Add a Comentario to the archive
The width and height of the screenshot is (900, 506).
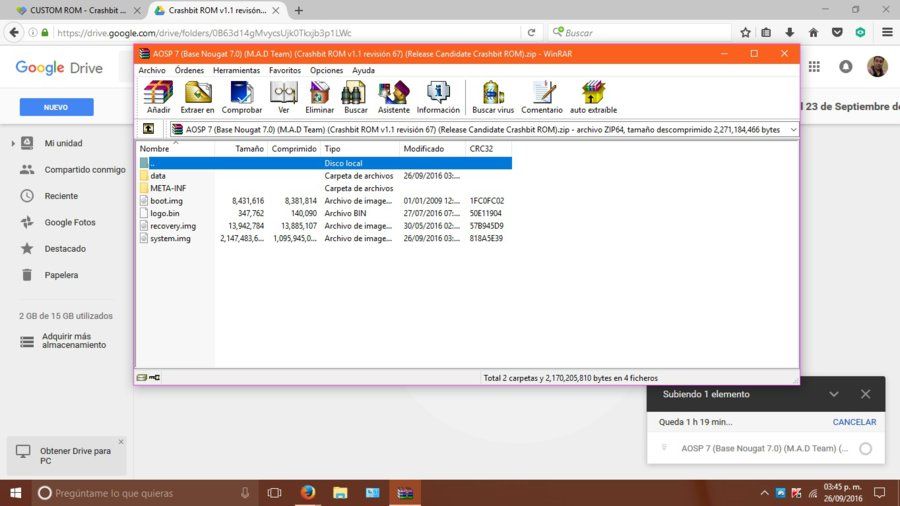tap(542, 97)
